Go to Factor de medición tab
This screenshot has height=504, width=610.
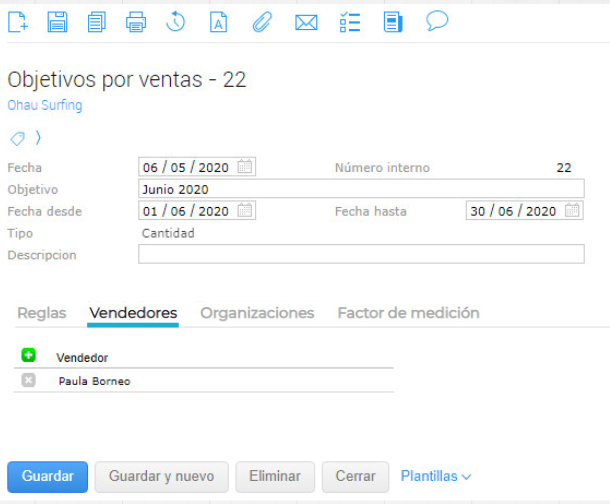[408, 313]
